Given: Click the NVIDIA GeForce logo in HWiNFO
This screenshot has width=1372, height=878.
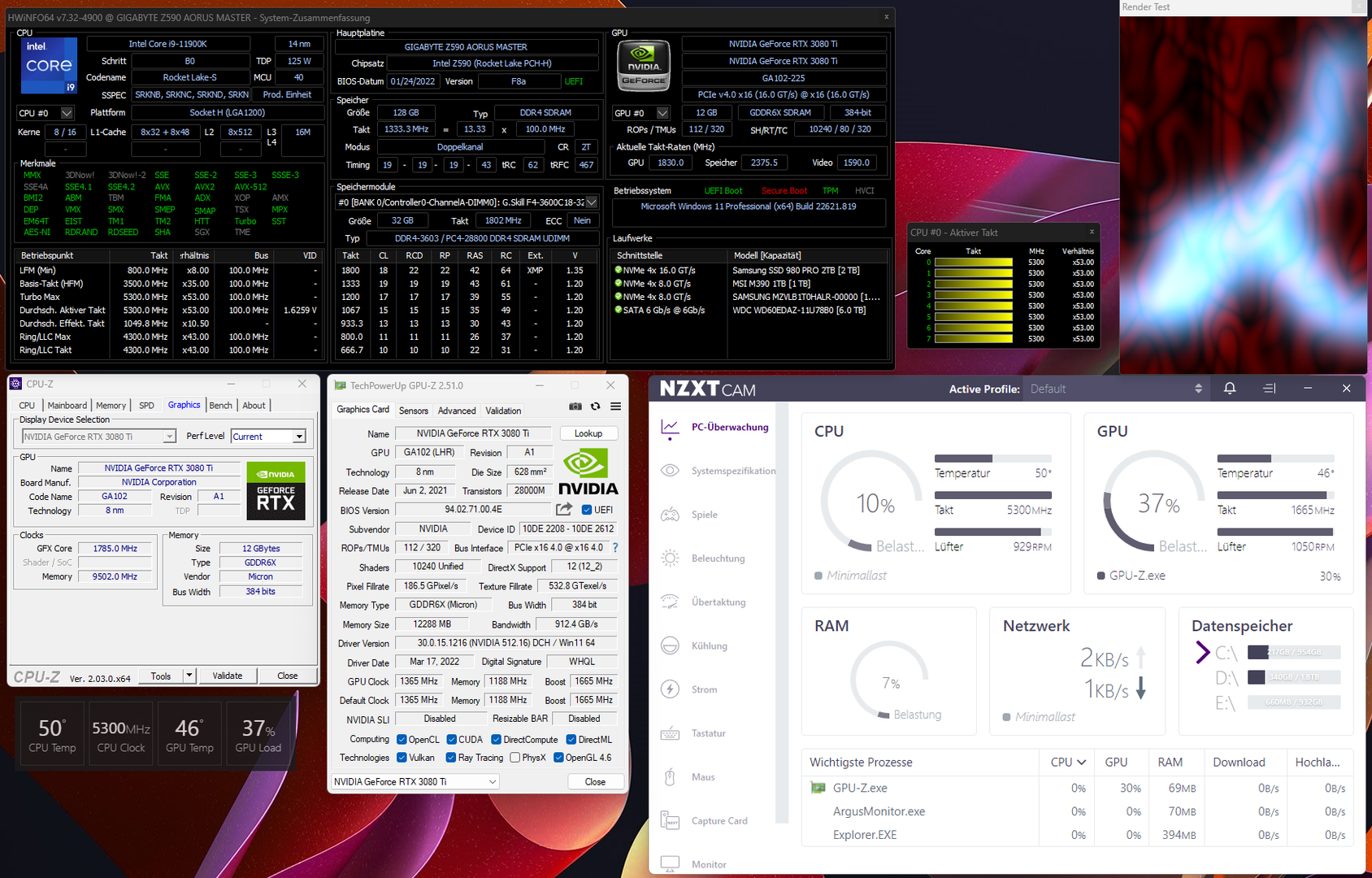Looking at the screenshot, I should click(644, 64).
